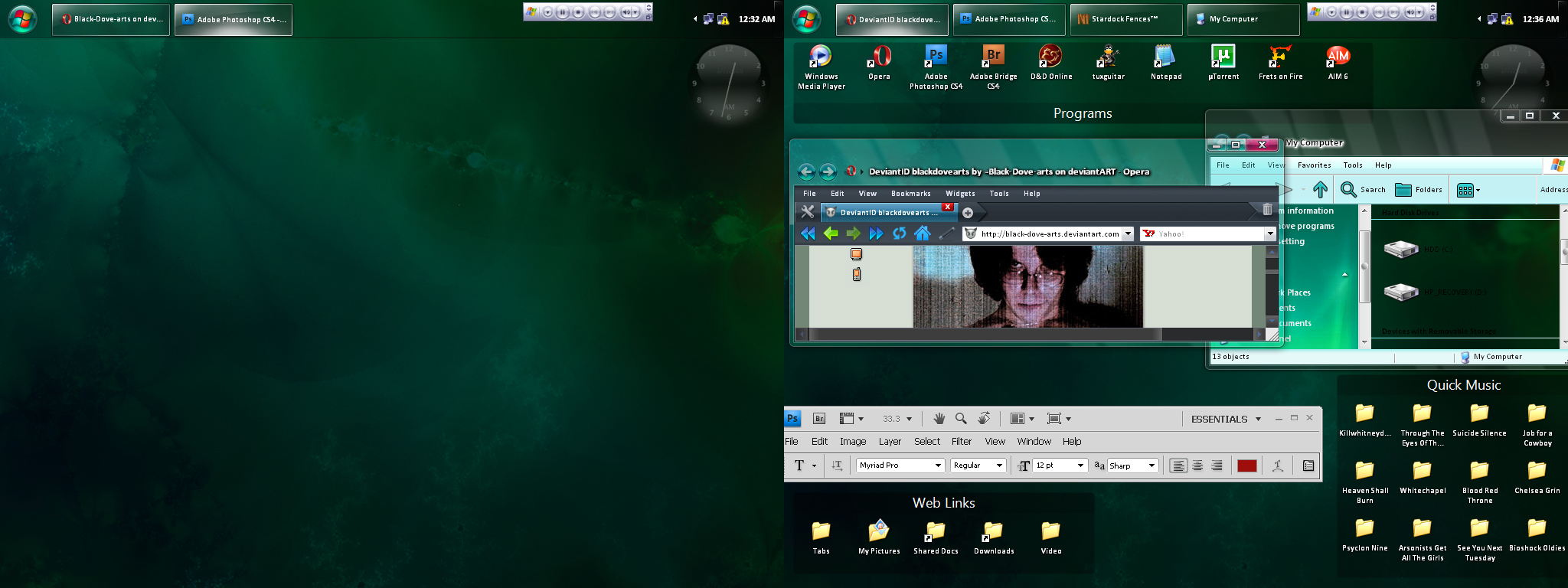Image resolution: width=1568 pixels, height=588 pixels.
Task: Click the My Computer taskbar button
Action: [1243, 19]
